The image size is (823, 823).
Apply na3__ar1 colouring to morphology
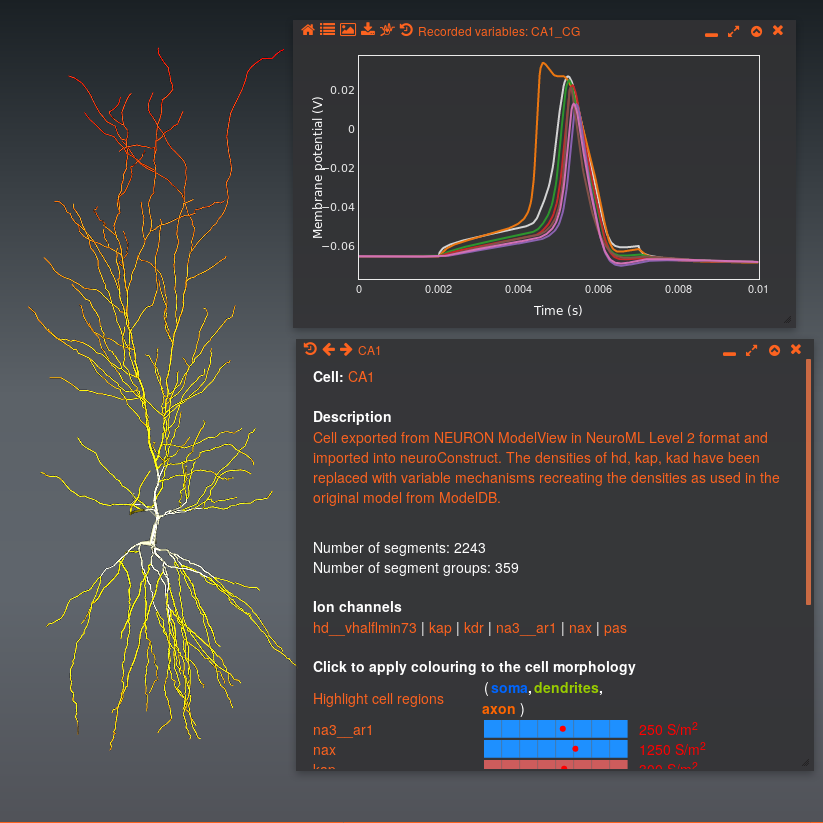pos(342,730)
